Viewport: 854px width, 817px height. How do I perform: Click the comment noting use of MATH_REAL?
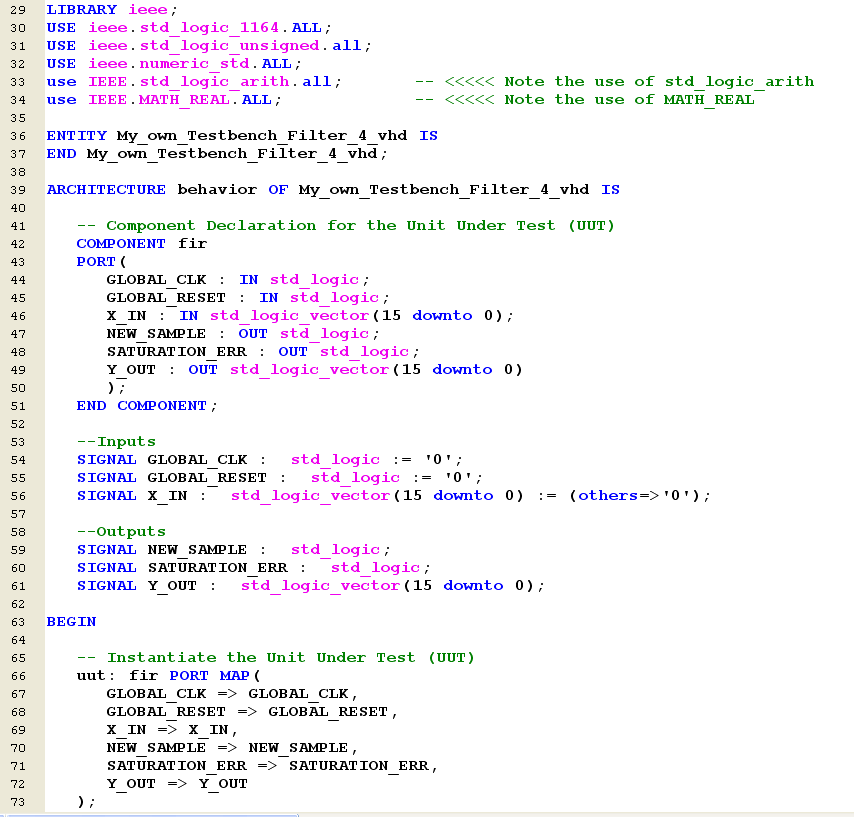pyautogui.click(x=584, y=100)
